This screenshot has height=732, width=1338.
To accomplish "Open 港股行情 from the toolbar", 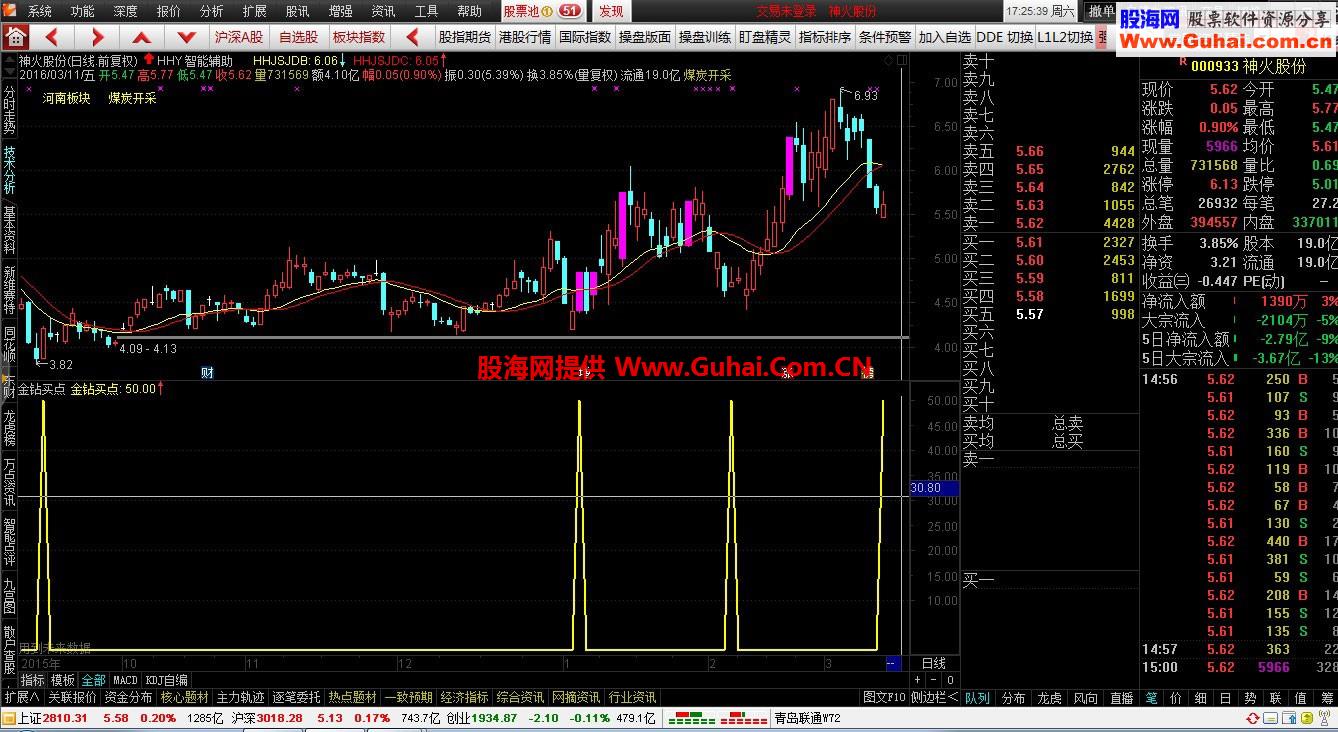I will (525, 37).
